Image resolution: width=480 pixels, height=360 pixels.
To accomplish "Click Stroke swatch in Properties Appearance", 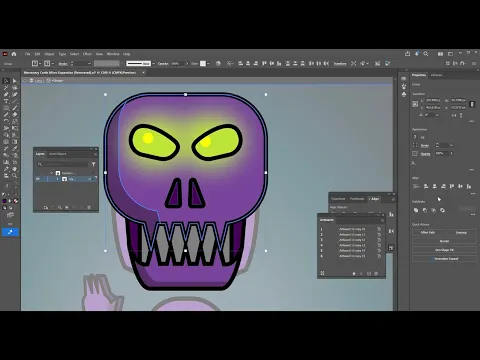I will coord(415,145).
